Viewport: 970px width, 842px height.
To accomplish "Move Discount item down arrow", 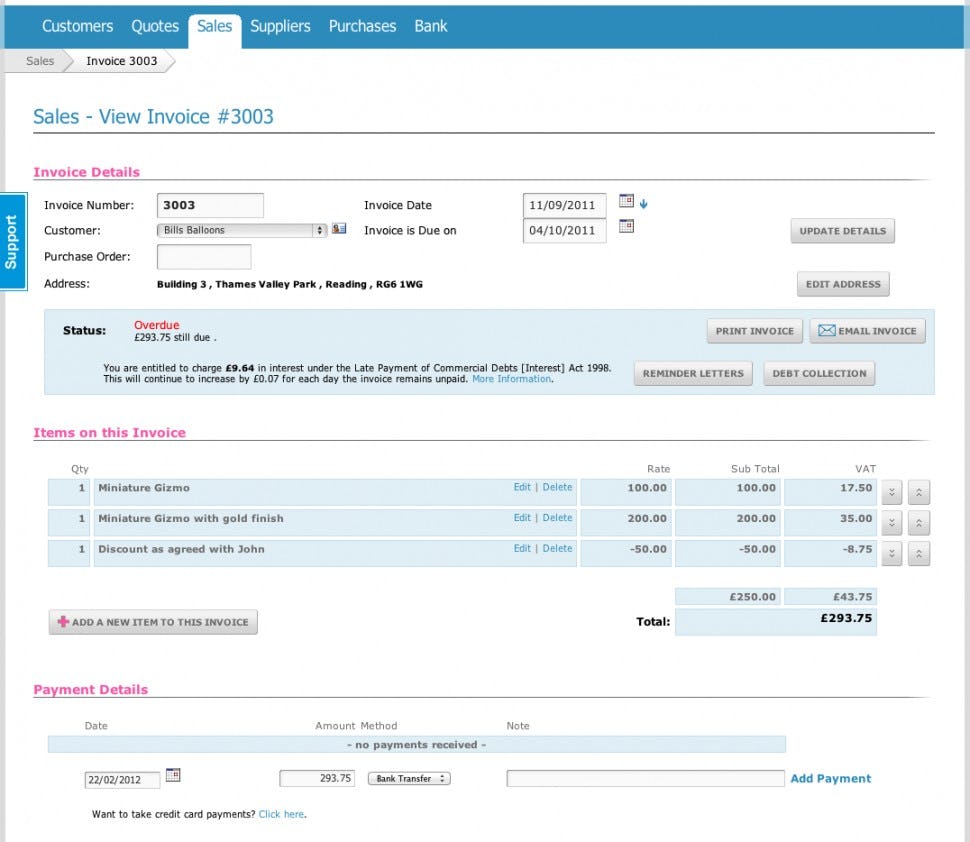I will (x=891, y=553).
